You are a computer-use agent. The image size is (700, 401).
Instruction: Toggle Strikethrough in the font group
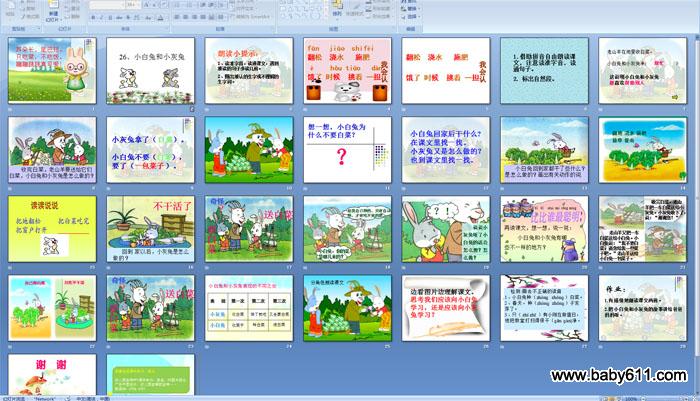pyautogui.click(x=119, y=17)
